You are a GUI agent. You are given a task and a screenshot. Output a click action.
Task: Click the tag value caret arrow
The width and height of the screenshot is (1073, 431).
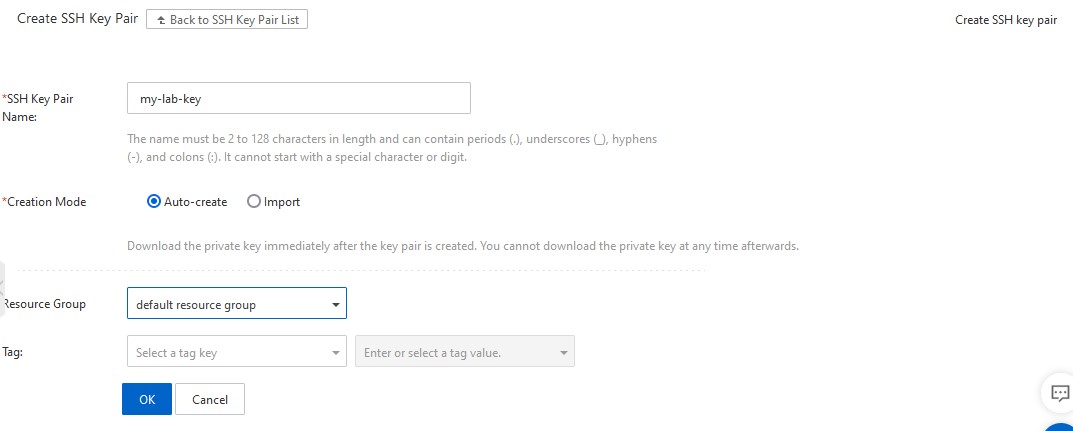(564, 353)
